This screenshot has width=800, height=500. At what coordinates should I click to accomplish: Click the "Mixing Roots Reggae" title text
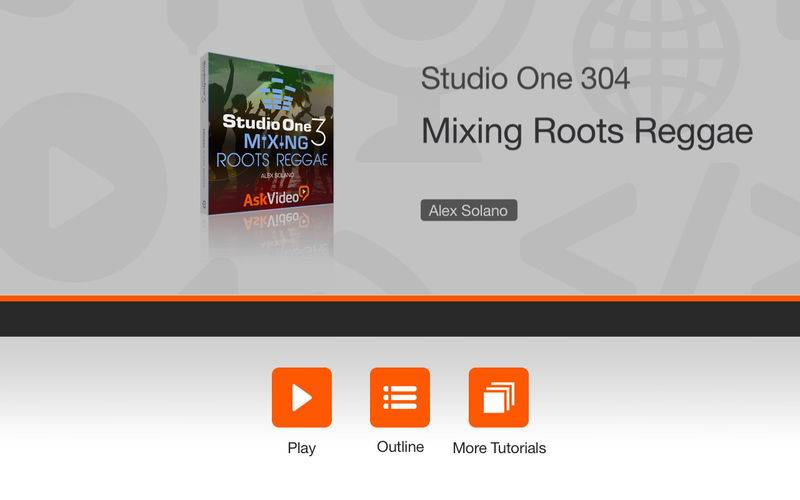point(587,132)
